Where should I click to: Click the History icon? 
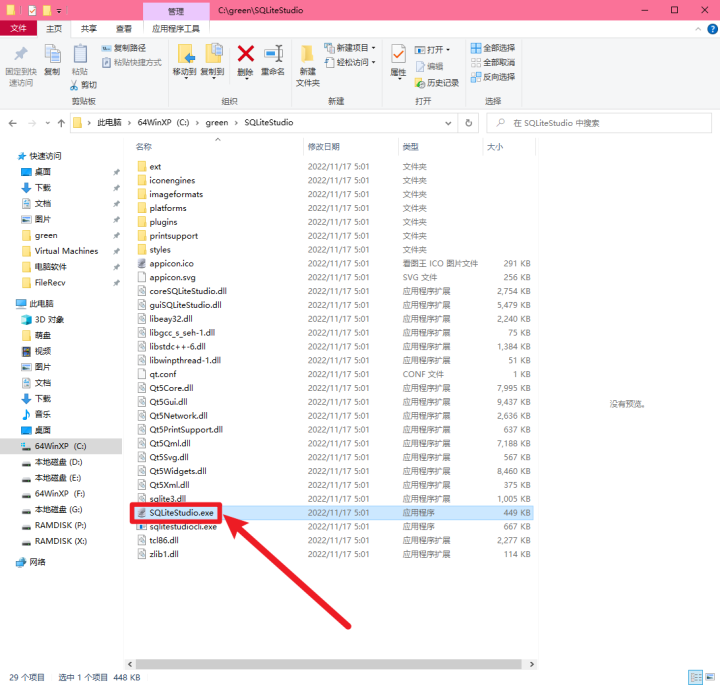point(420,83)
